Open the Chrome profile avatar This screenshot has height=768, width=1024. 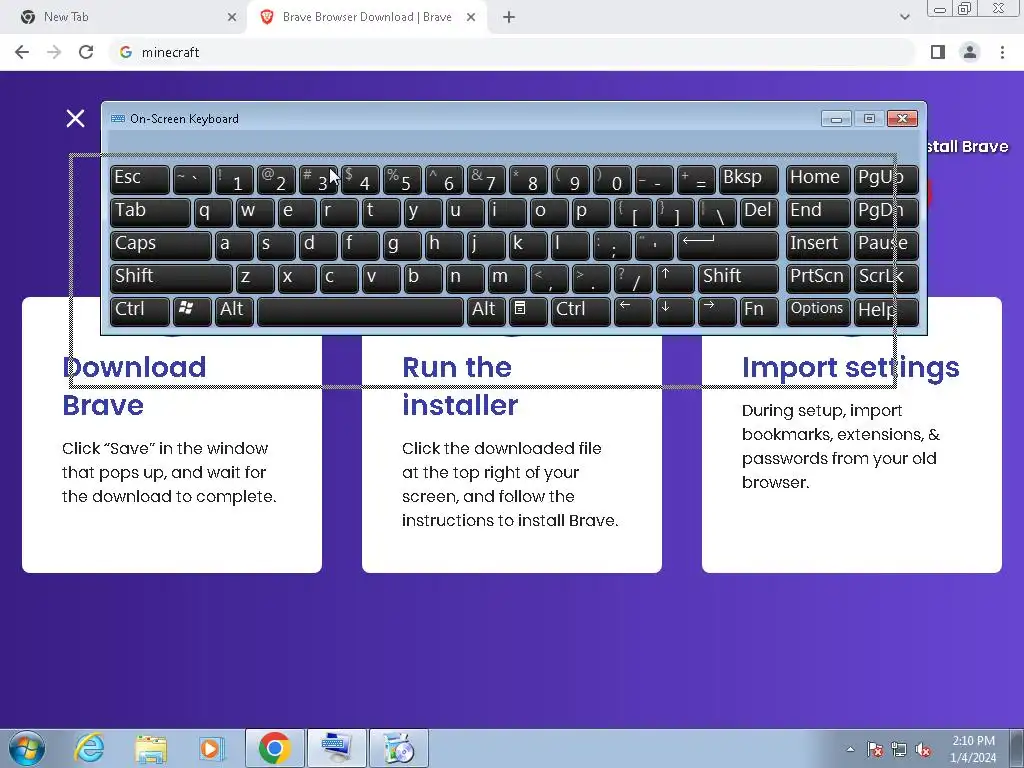tap(970, 52)
